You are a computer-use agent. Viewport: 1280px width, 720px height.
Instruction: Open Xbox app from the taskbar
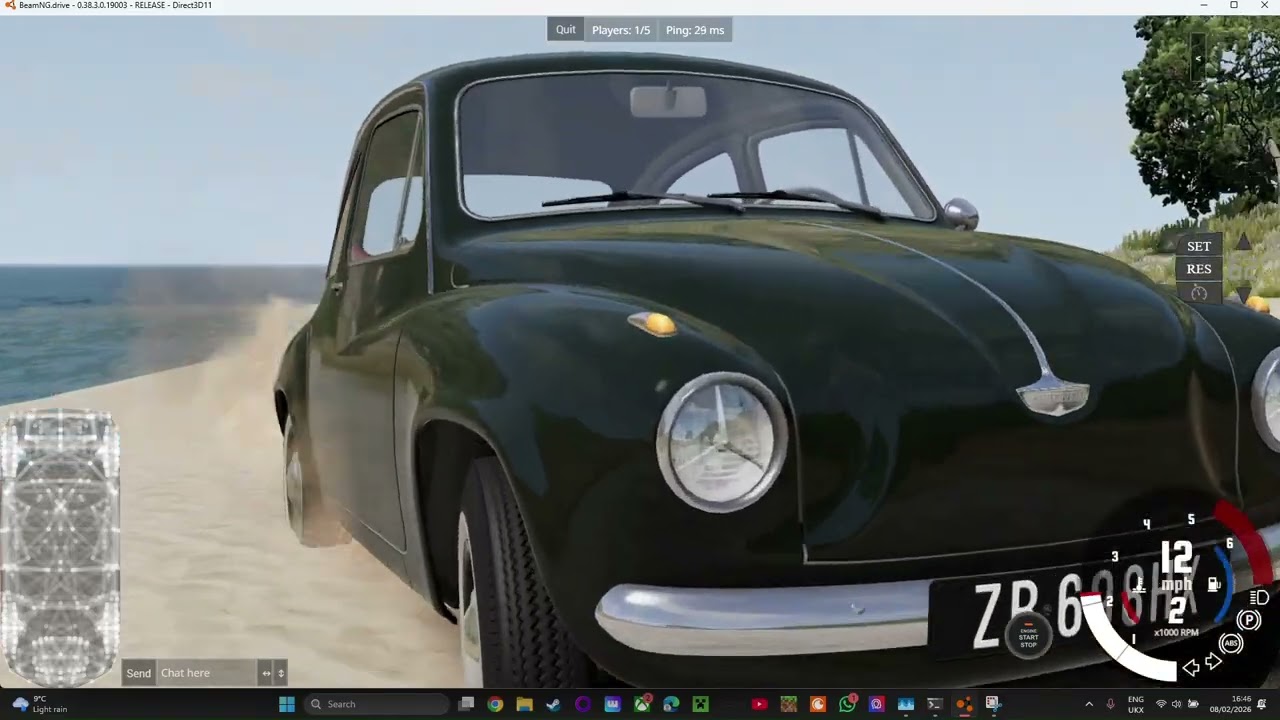[x=642, y=704]
